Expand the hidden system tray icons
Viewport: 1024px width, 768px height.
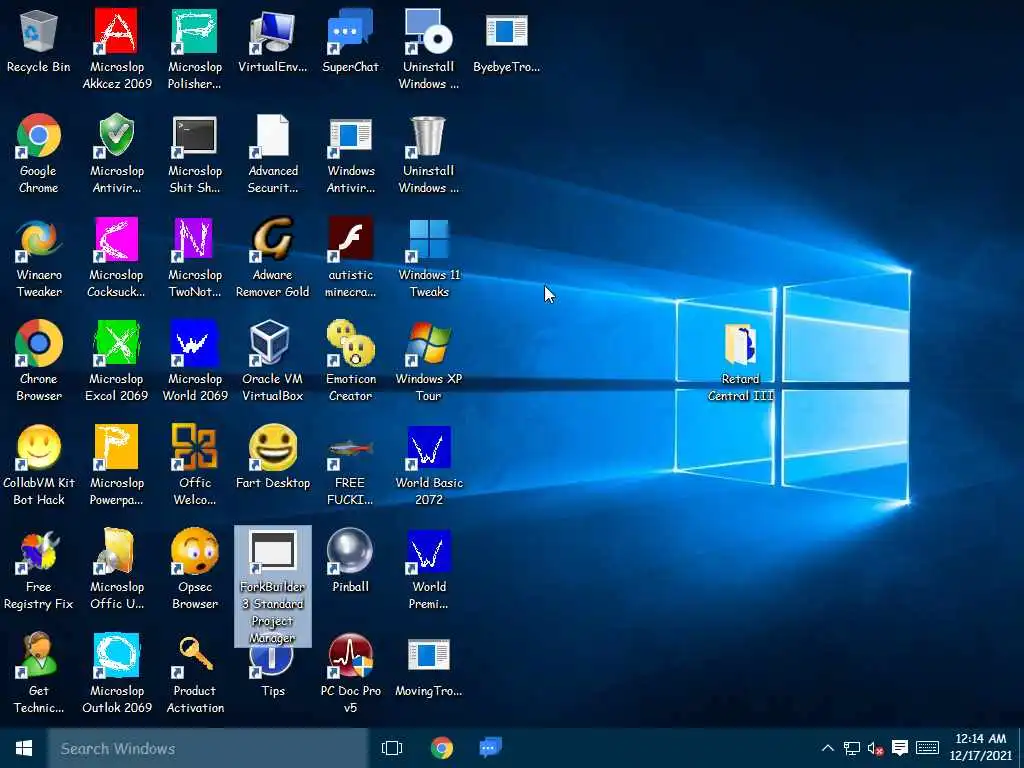[827, 748]
